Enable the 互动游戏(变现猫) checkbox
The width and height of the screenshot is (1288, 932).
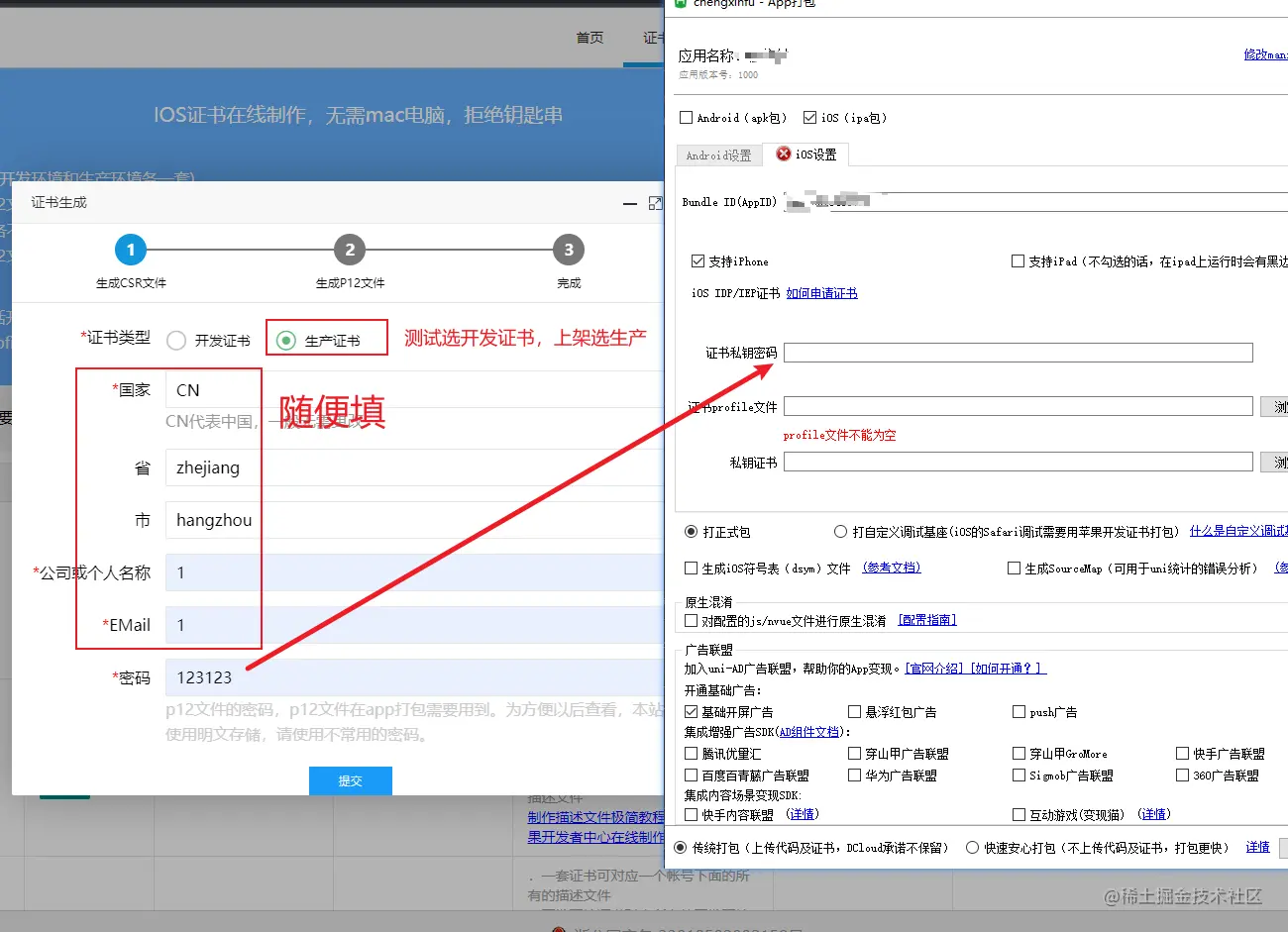tap(1019, 815)
